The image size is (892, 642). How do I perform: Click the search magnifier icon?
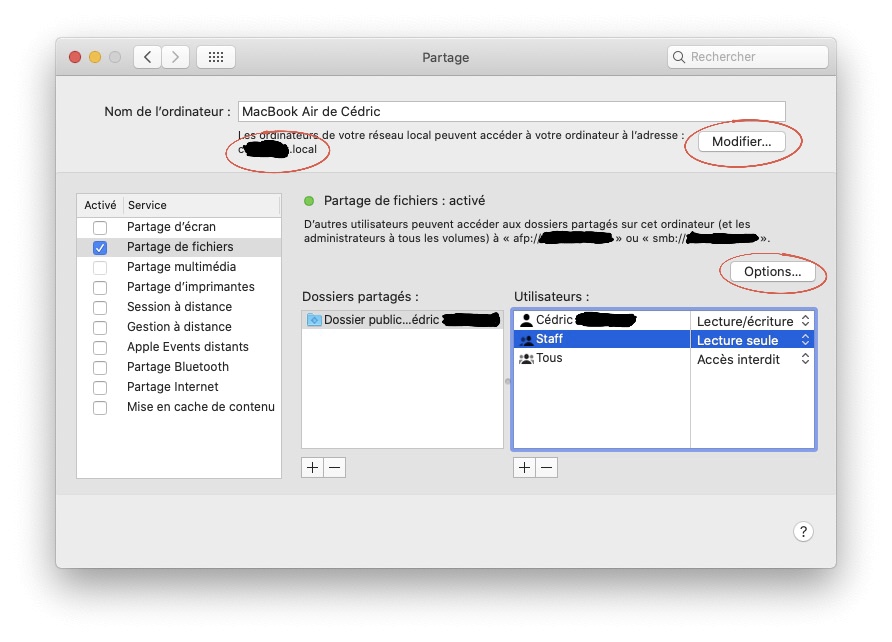(x=678, y=57)
